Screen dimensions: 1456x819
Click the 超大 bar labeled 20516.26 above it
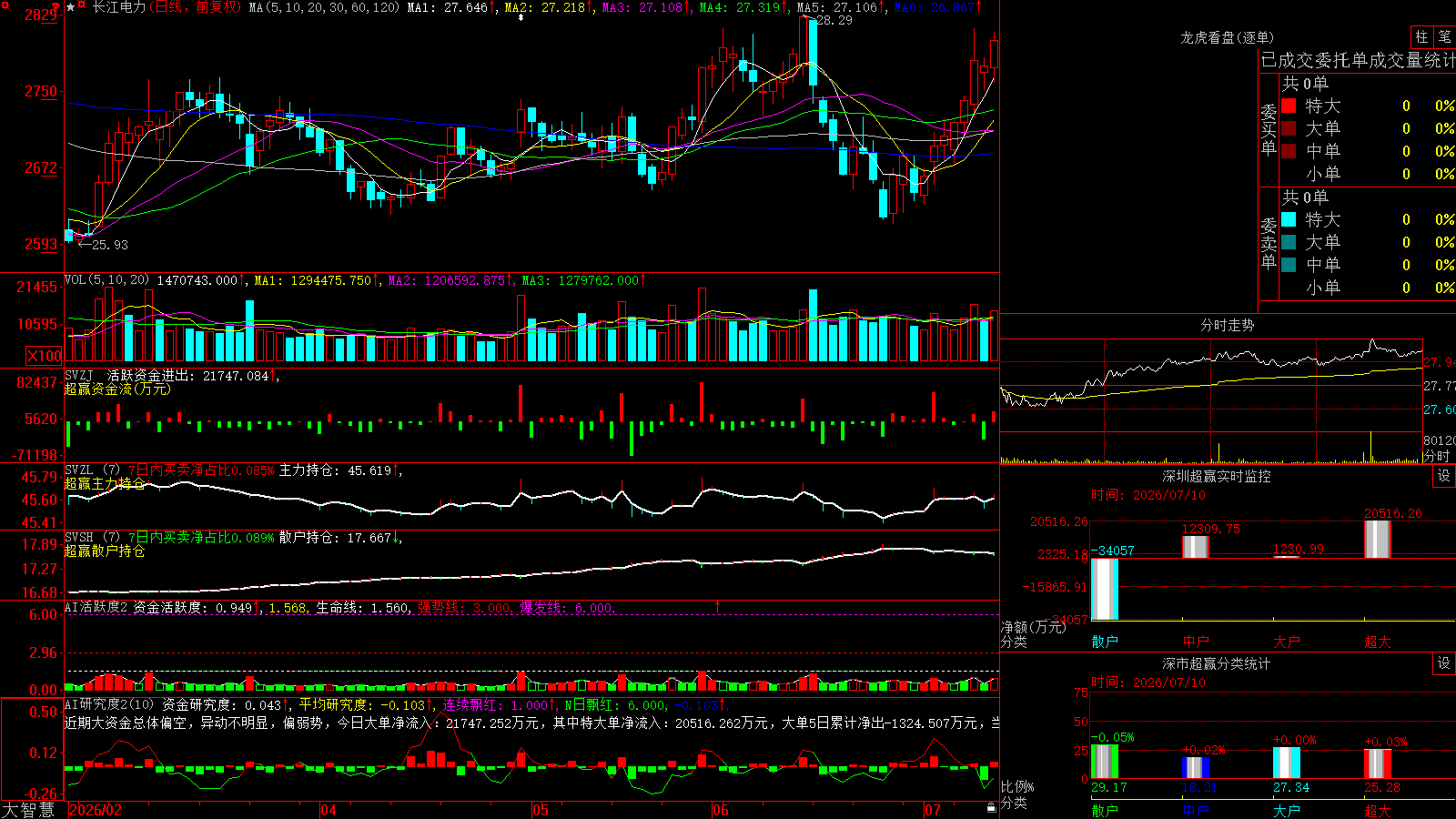tap(1378, 539)
